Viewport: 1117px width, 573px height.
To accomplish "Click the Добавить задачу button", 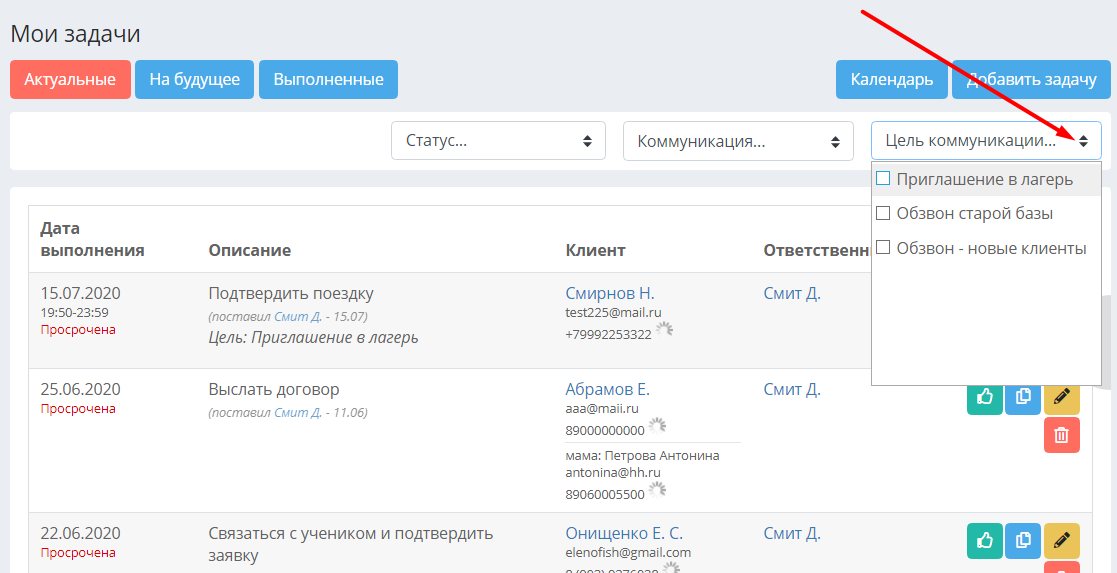I will click(x=1031, y=79).
